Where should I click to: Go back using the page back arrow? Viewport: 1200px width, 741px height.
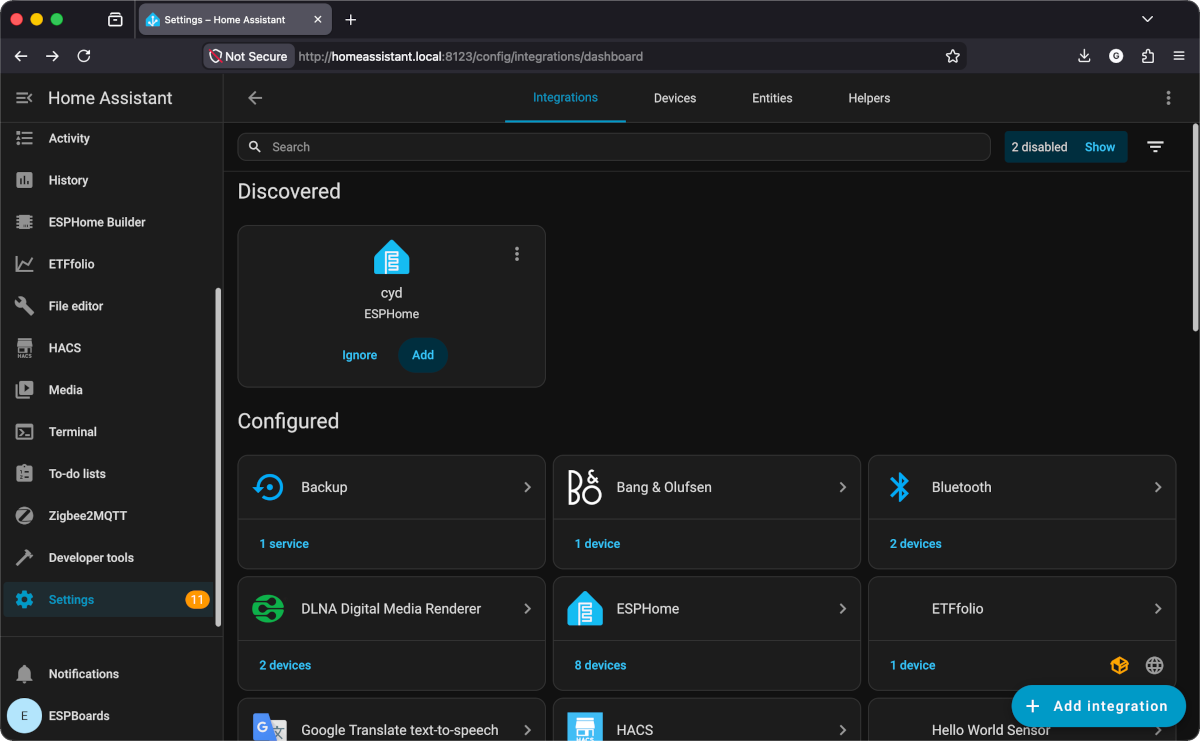(255, 98)
